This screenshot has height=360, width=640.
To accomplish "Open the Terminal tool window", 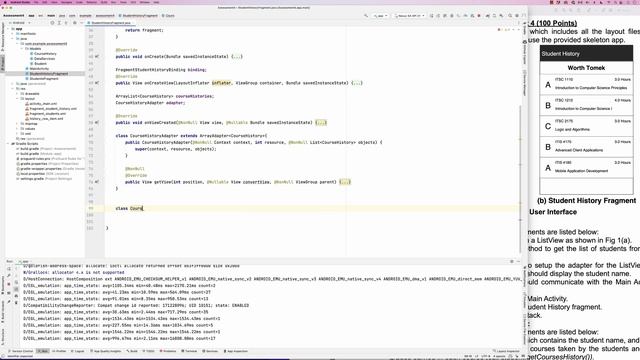I will tap(189, 351).
